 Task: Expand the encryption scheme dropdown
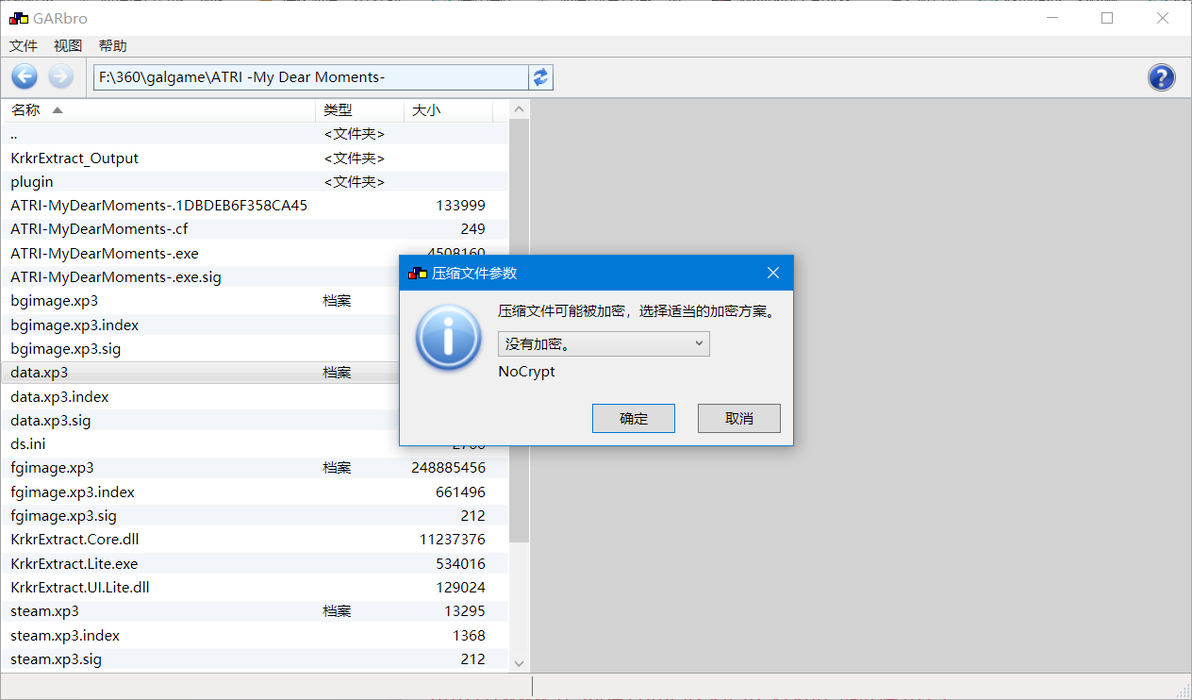click(604, 344)
